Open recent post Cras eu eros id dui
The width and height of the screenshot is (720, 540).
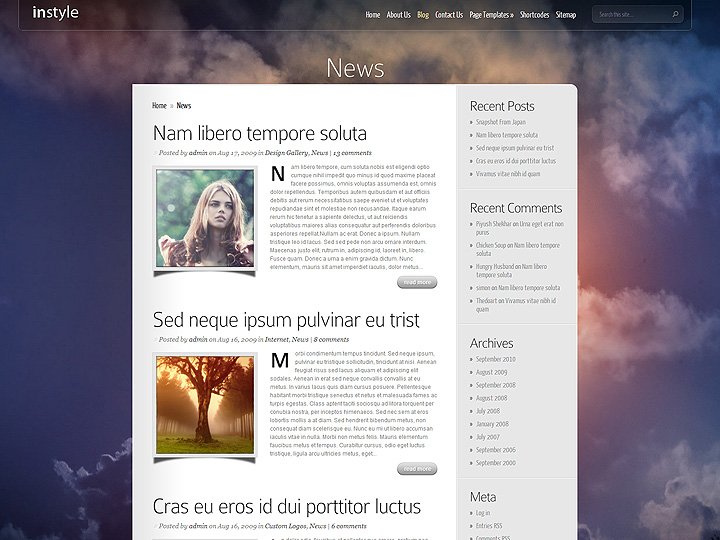[516, 161]
